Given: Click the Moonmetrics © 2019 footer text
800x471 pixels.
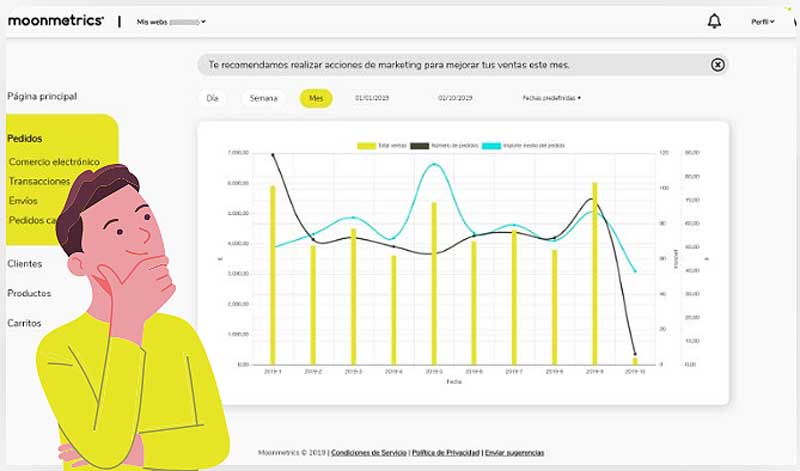Looking at the screenshot, I should pyautogui.click(x=292, y=453).
